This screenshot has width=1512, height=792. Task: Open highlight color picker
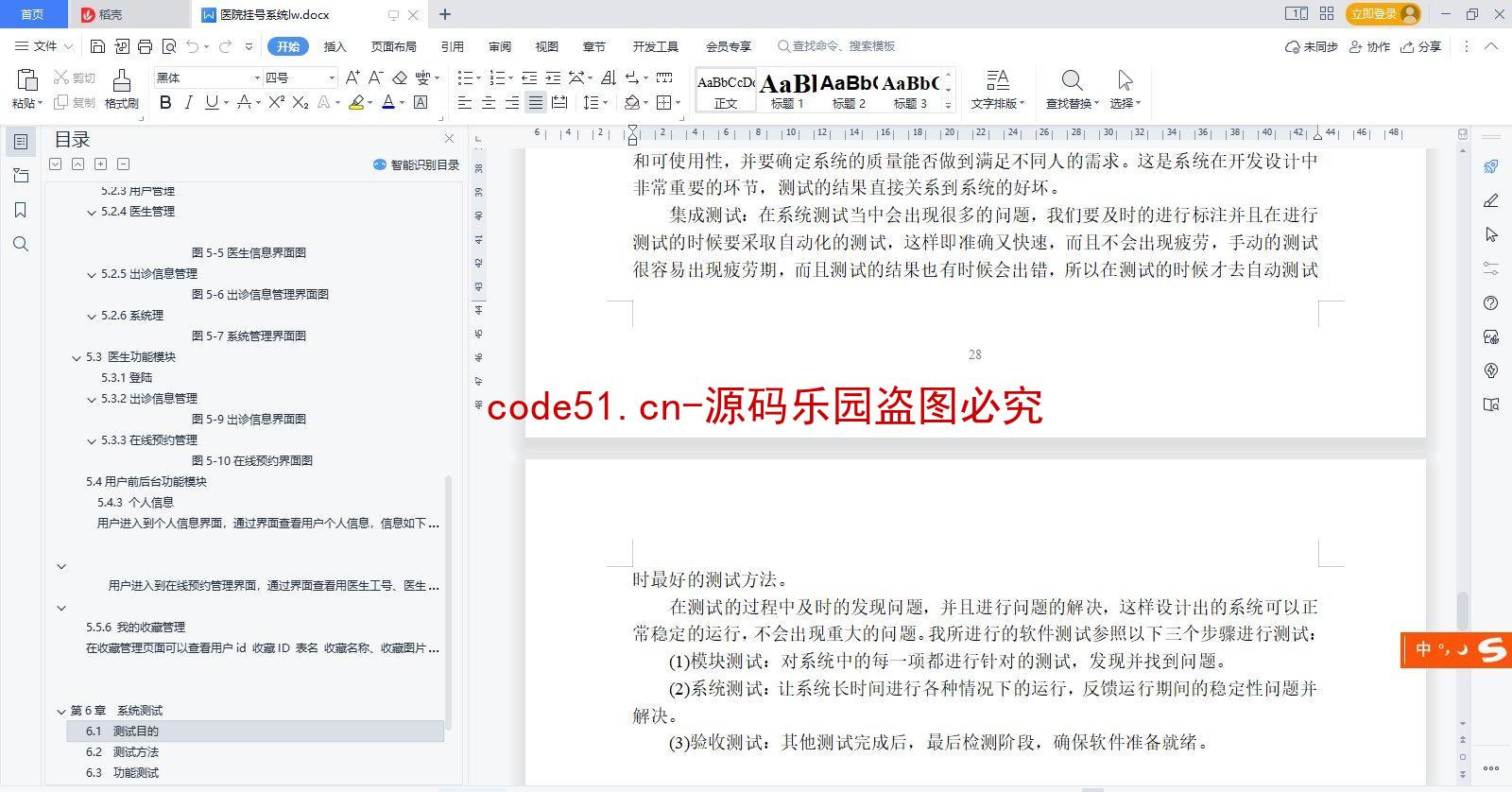[x=369, y=103]
